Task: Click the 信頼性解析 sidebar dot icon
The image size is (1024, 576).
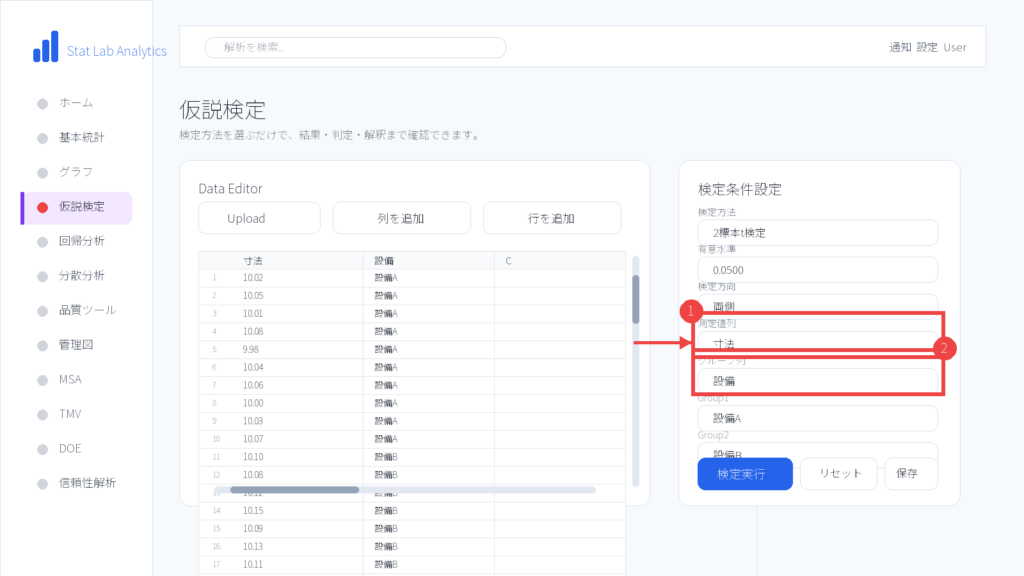Action: 42,485
